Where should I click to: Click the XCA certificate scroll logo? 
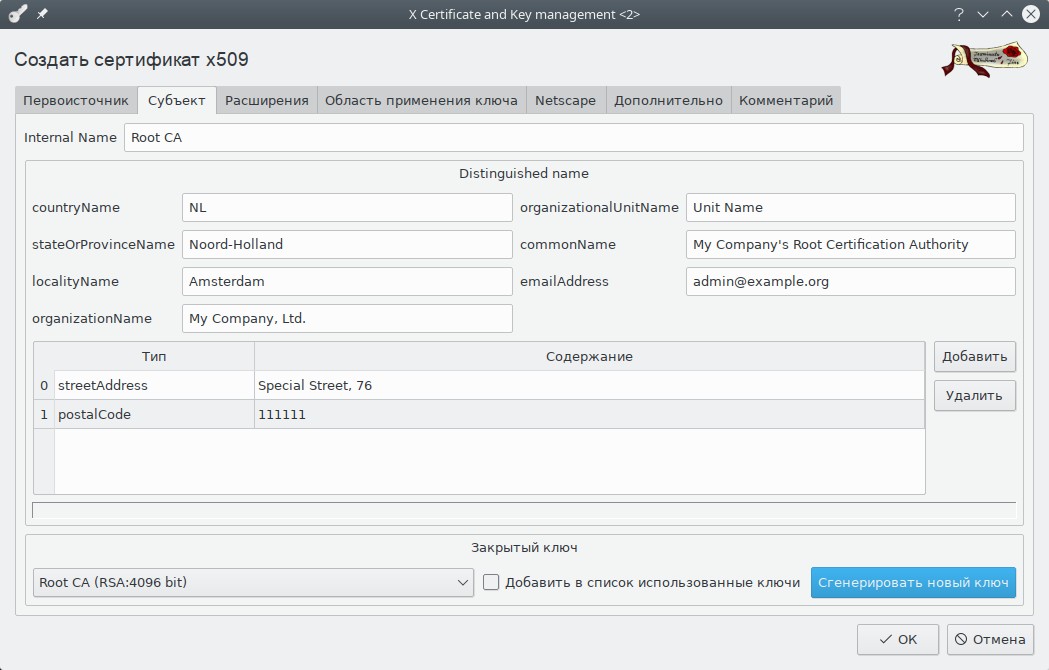(x=984, y=59)
